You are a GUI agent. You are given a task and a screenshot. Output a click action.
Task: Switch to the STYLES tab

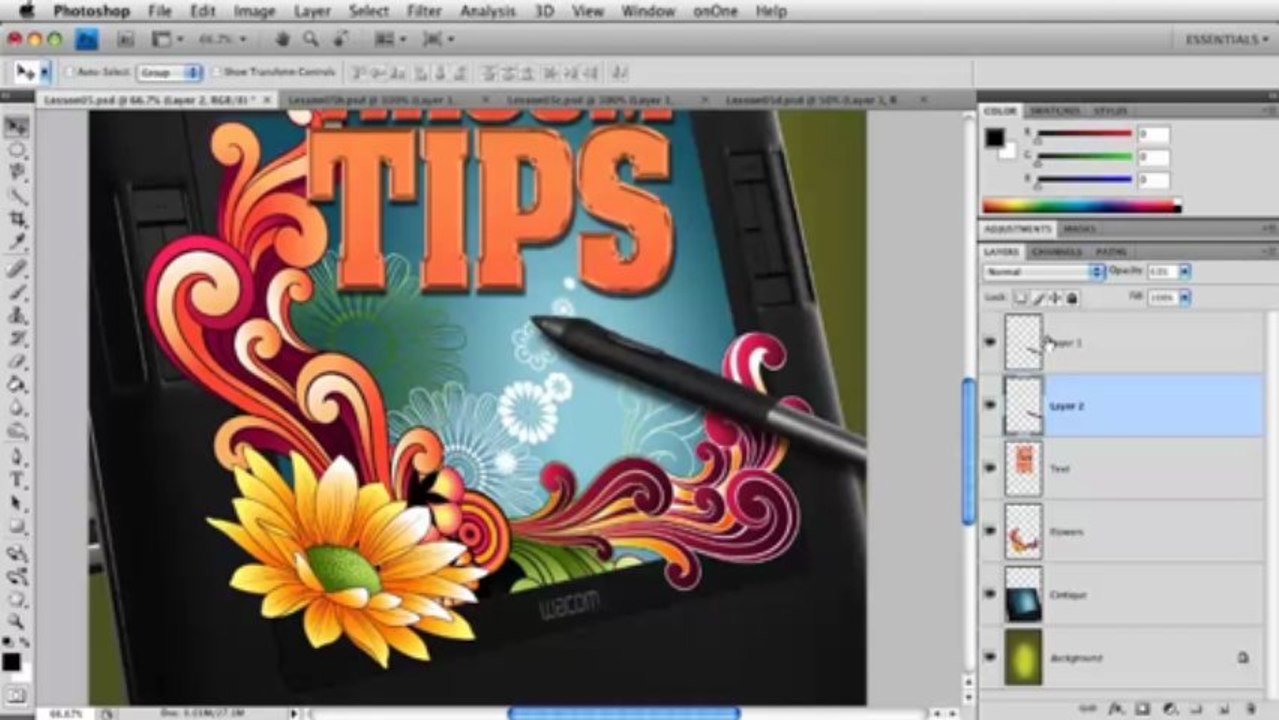pos(1109,110)
